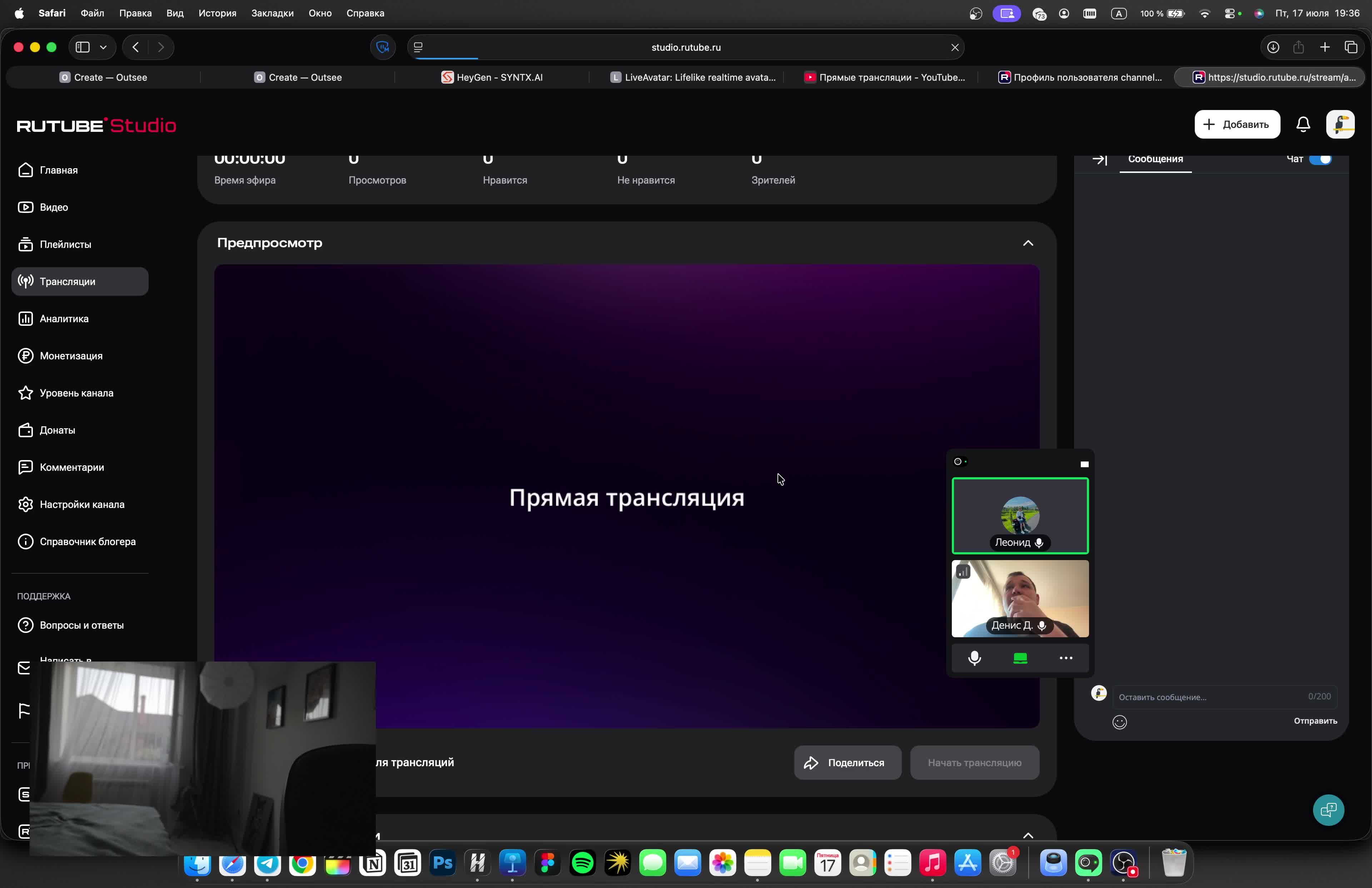1372x888 pixels.
Task: Open Справочник блогера in the sidebar
Action: click(x=80, y=542)
